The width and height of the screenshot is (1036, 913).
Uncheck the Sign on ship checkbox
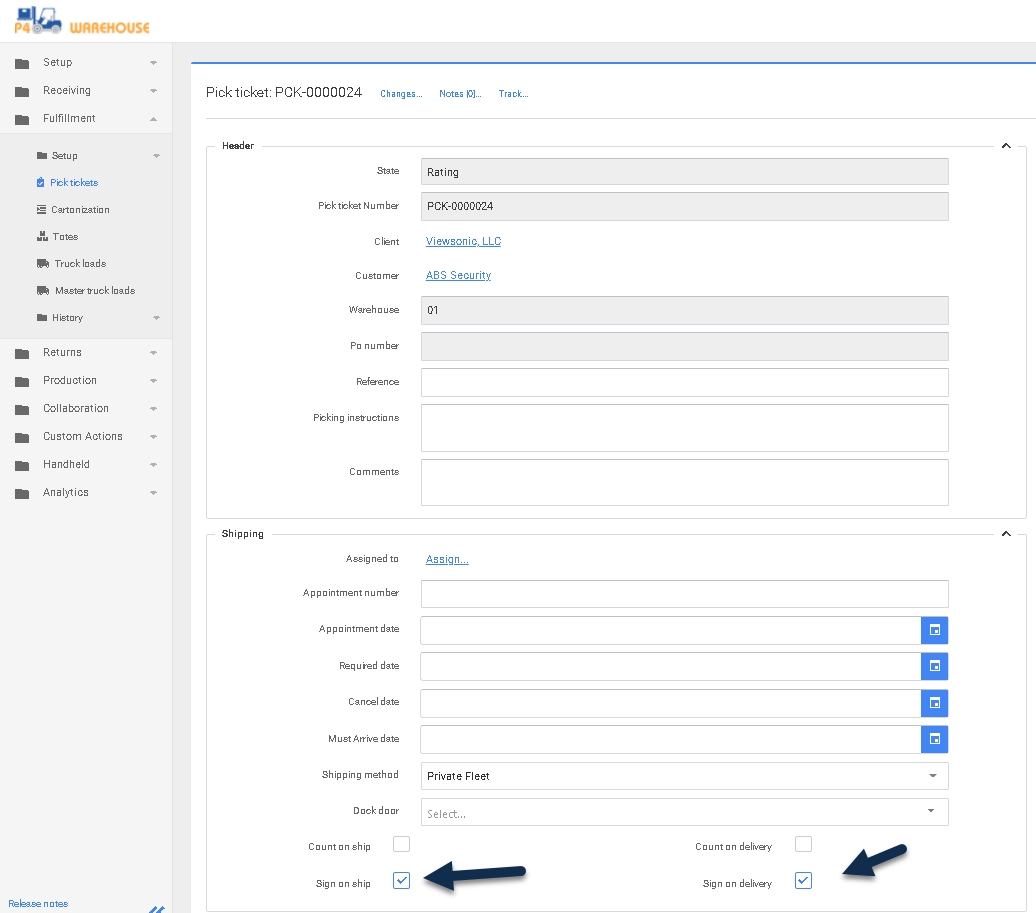[x=401, y=881]
